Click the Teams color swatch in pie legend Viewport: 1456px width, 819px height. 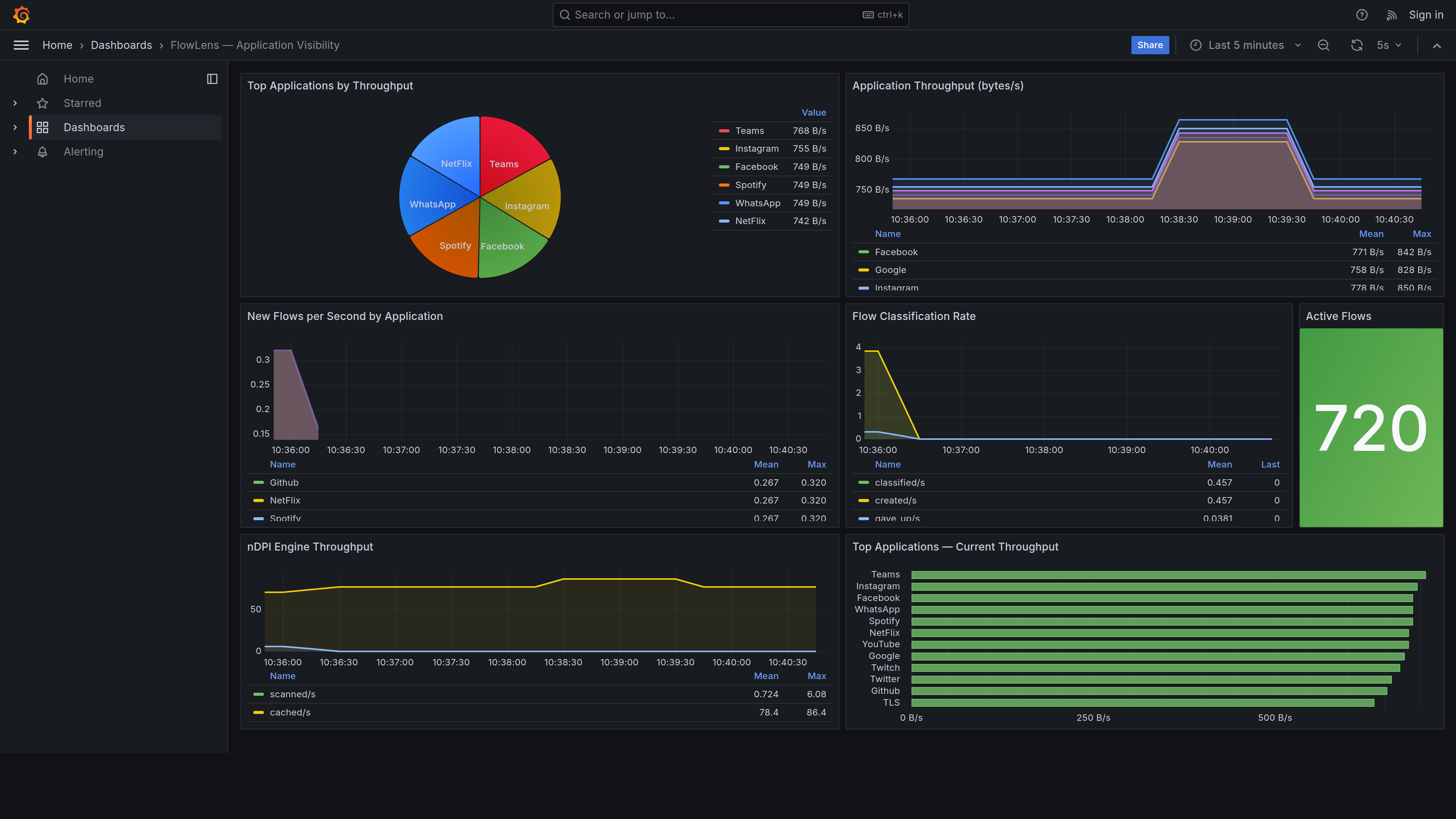pos(723,130)
